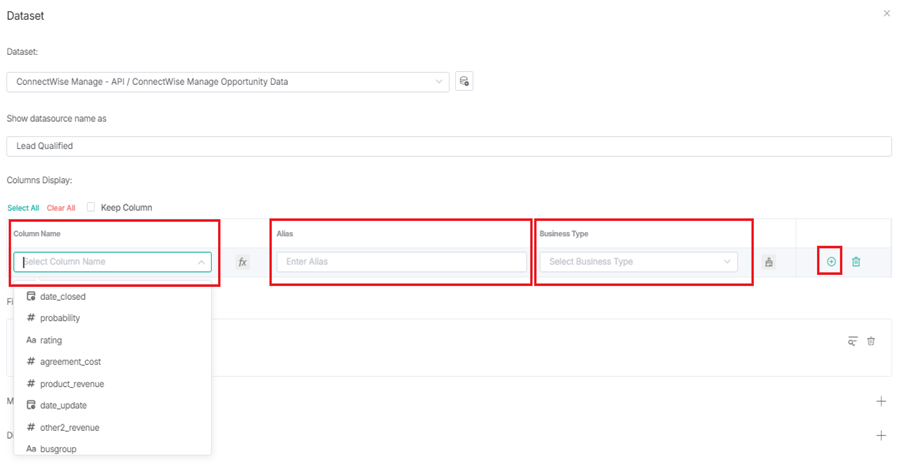Delete the column row with green trash icon
Screen dimensions: 900x465
click(x=856, y=262)
